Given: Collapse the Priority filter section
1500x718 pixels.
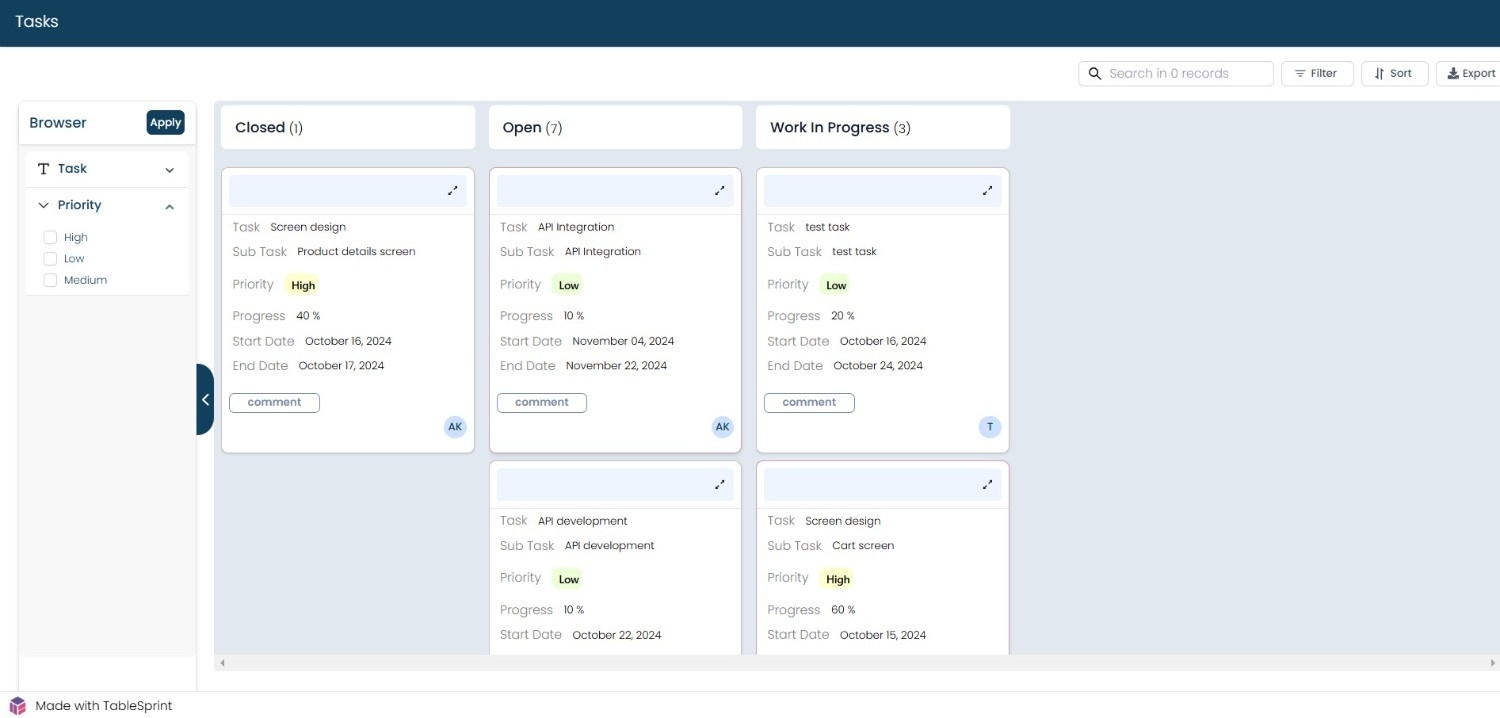Looking at the screenshot, I should [169, 206].
